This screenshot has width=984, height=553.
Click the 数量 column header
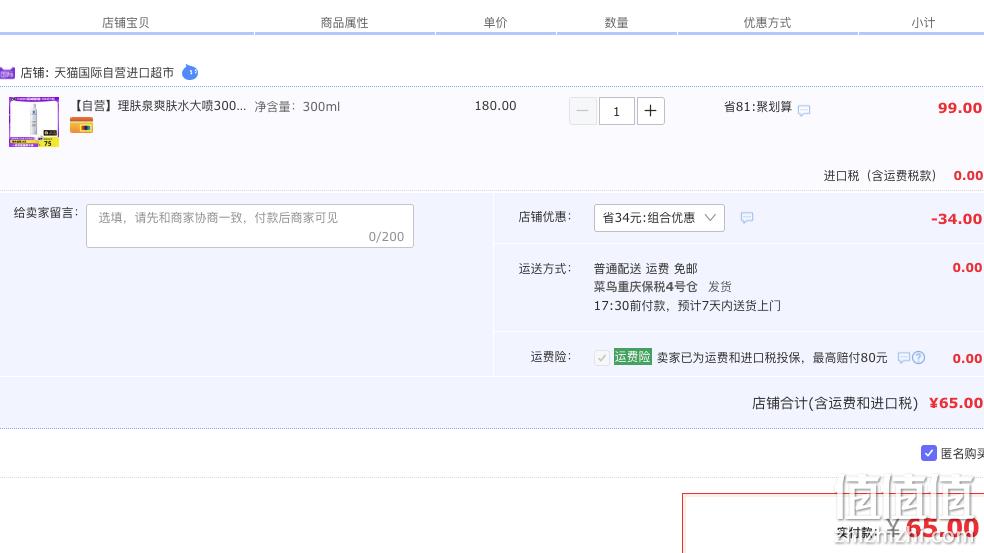point(616,23)
